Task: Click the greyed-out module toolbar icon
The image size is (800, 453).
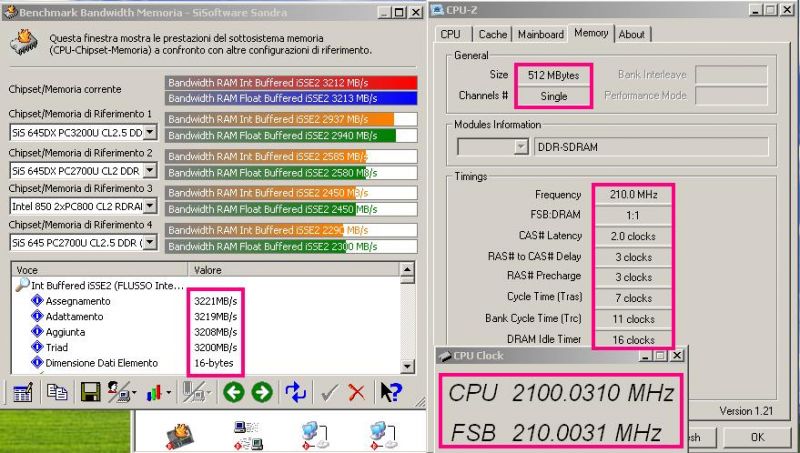Action: click(x=194, y=392)
